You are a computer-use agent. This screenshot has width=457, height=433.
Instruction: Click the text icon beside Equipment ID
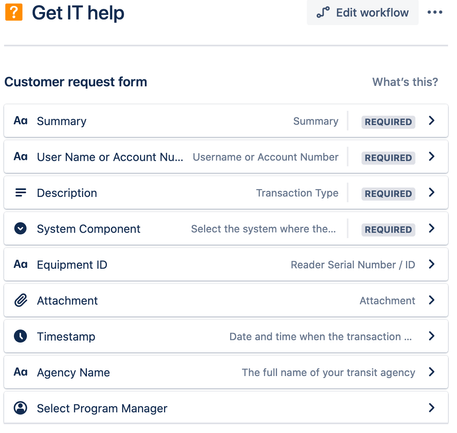coord(20,264)
